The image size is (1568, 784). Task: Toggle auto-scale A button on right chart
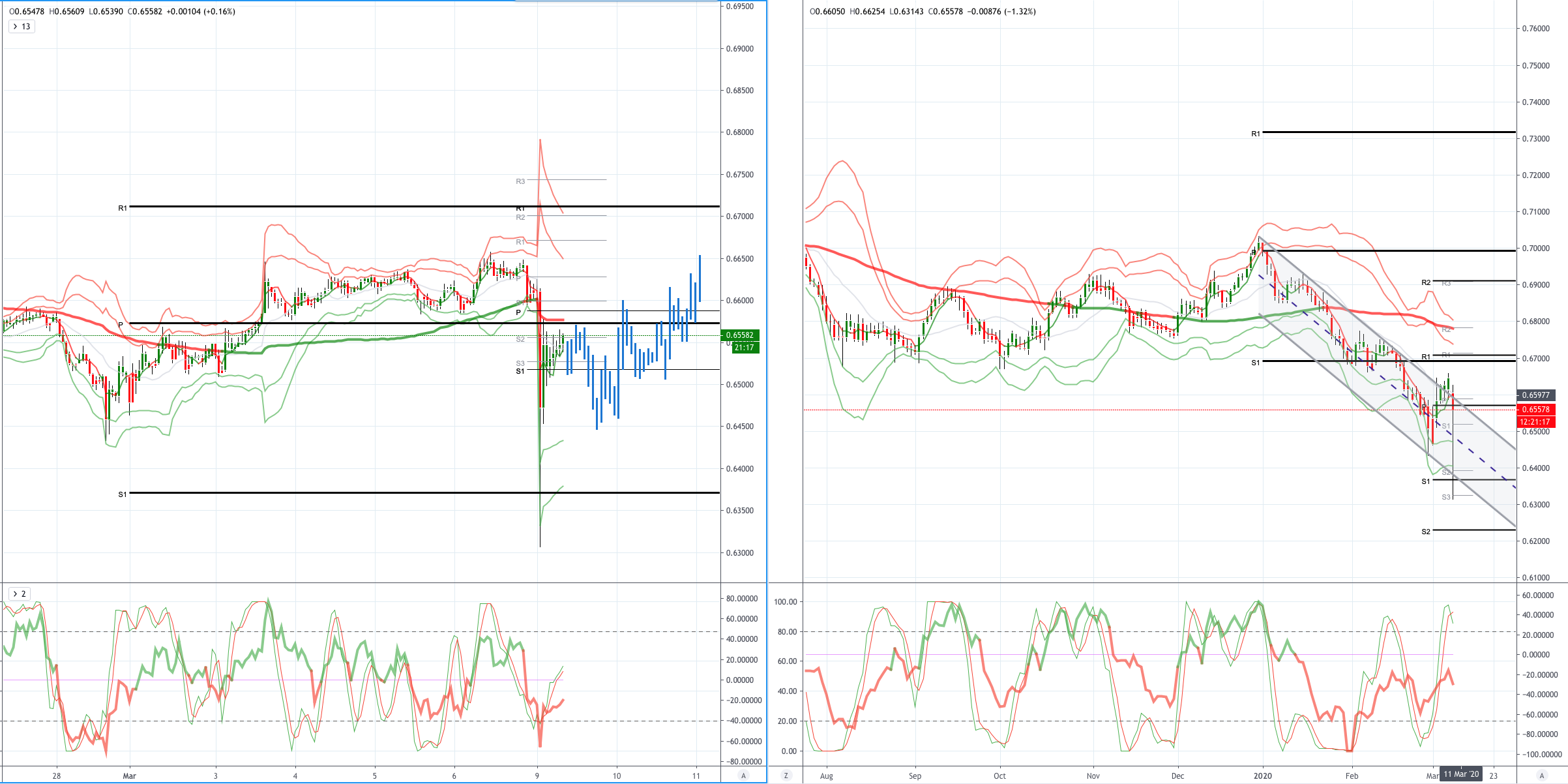1542,776
